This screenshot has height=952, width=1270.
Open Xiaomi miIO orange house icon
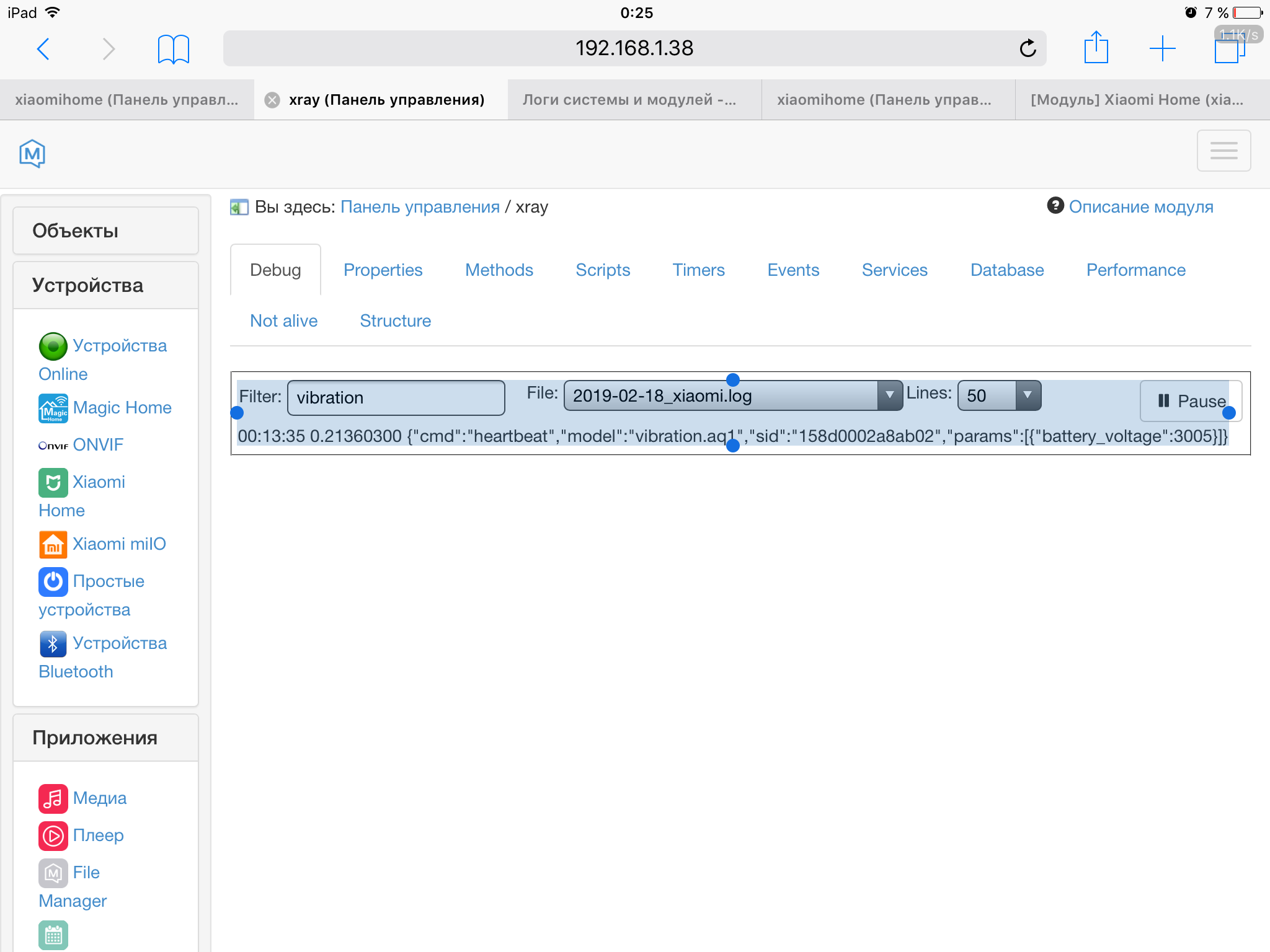point(53,545)
